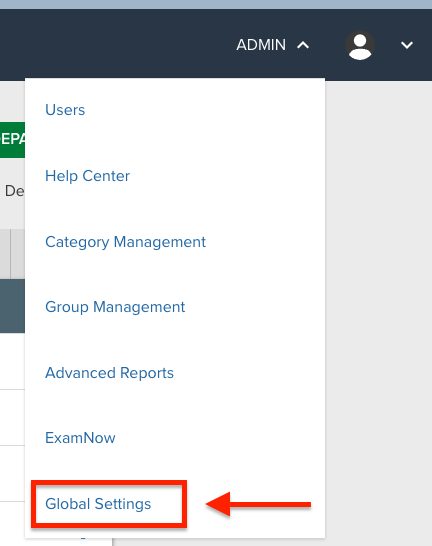This screenshot has width=432, height=546.
Task: Click the white table row beneath teal header
Action: pos(12,361)
